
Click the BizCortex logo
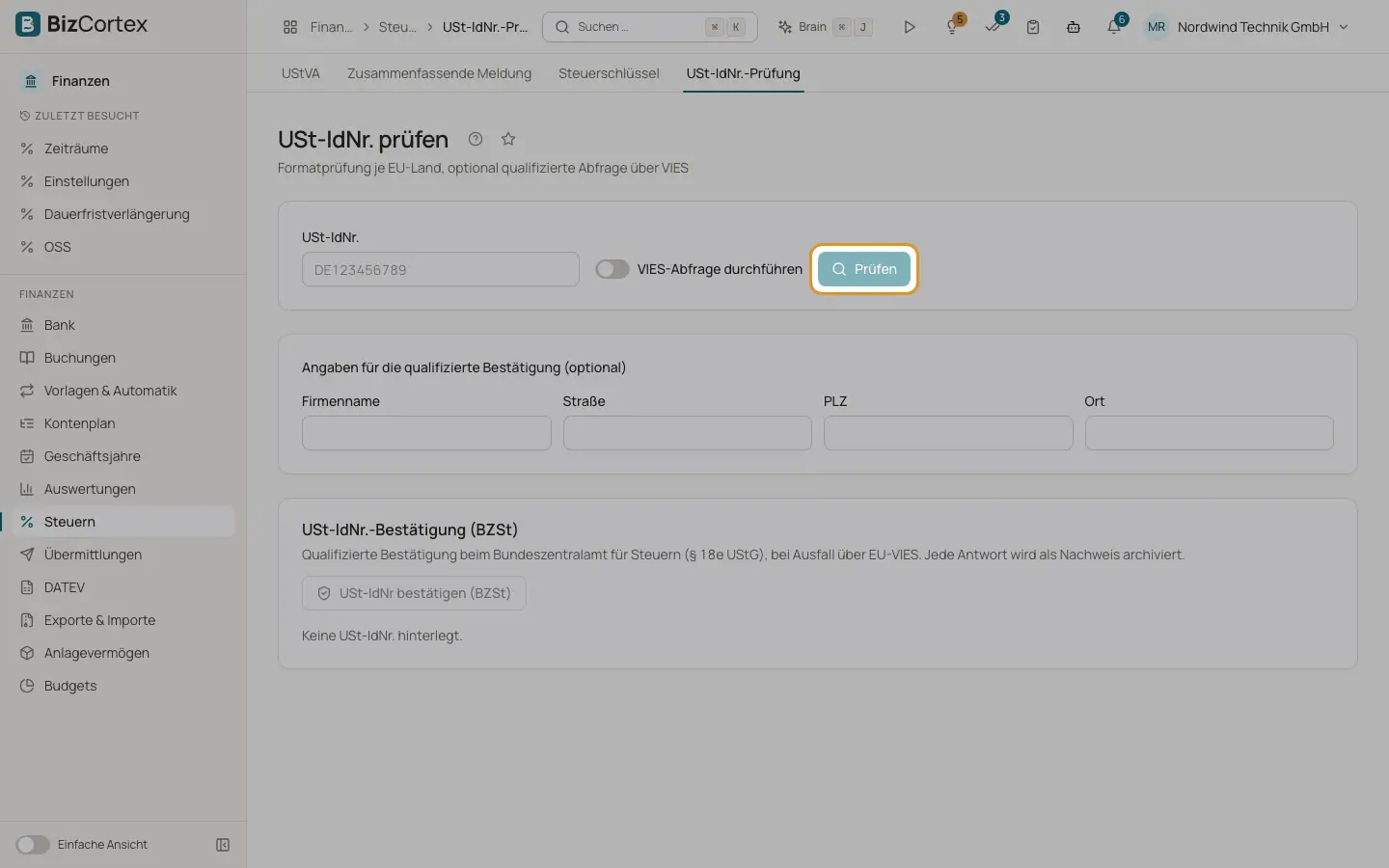[x=82, y=24]
